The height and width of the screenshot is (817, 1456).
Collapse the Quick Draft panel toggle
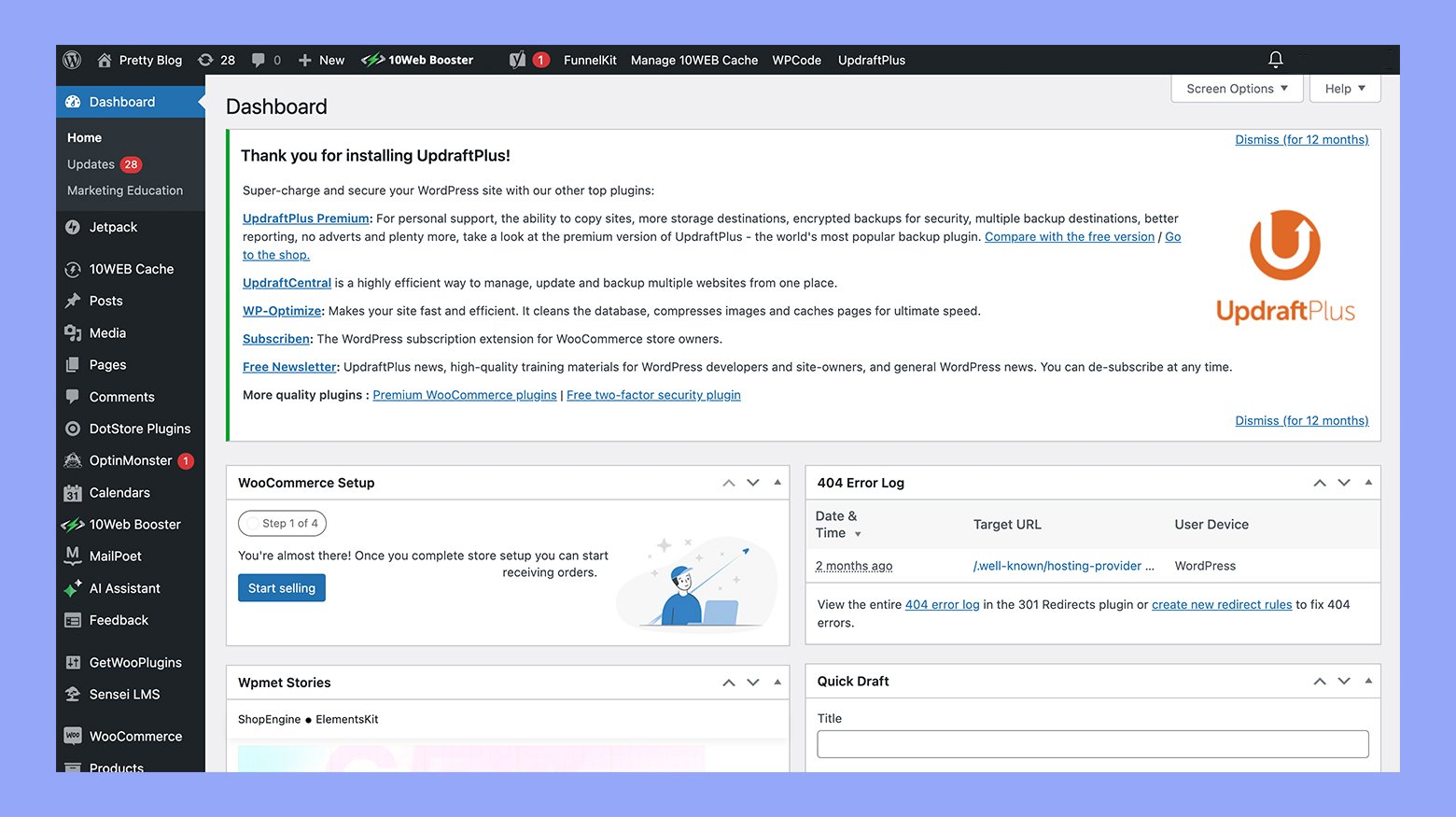[x=1368, y=681]
